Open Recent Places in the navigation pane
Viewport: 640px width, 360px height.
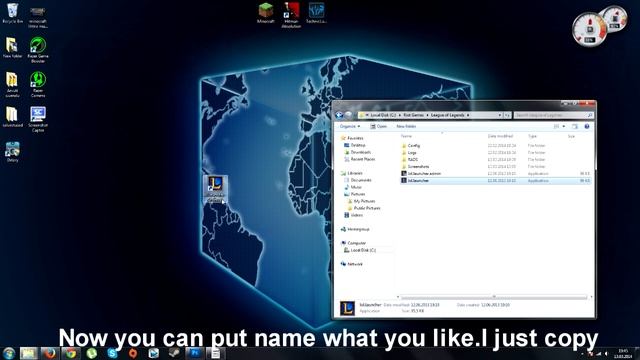click(362, 159)
